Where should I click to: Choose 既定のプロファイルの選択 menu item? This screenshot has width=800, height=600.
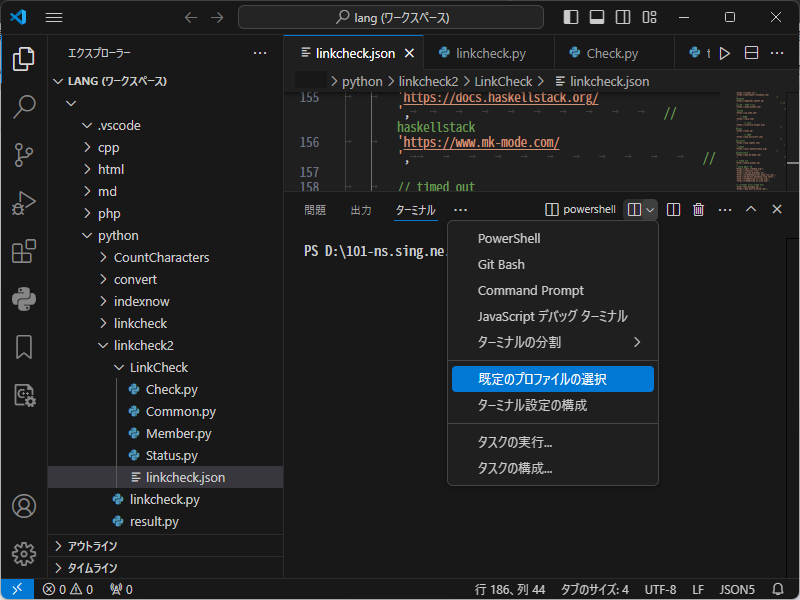click(542, 379)
